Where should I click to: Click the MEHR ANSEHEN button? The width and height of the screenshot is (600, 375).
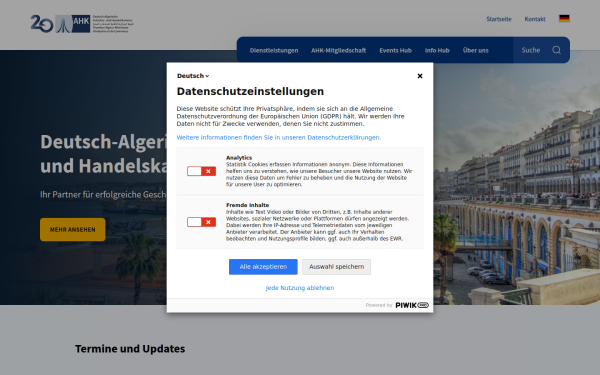click(x=73, y=230)
